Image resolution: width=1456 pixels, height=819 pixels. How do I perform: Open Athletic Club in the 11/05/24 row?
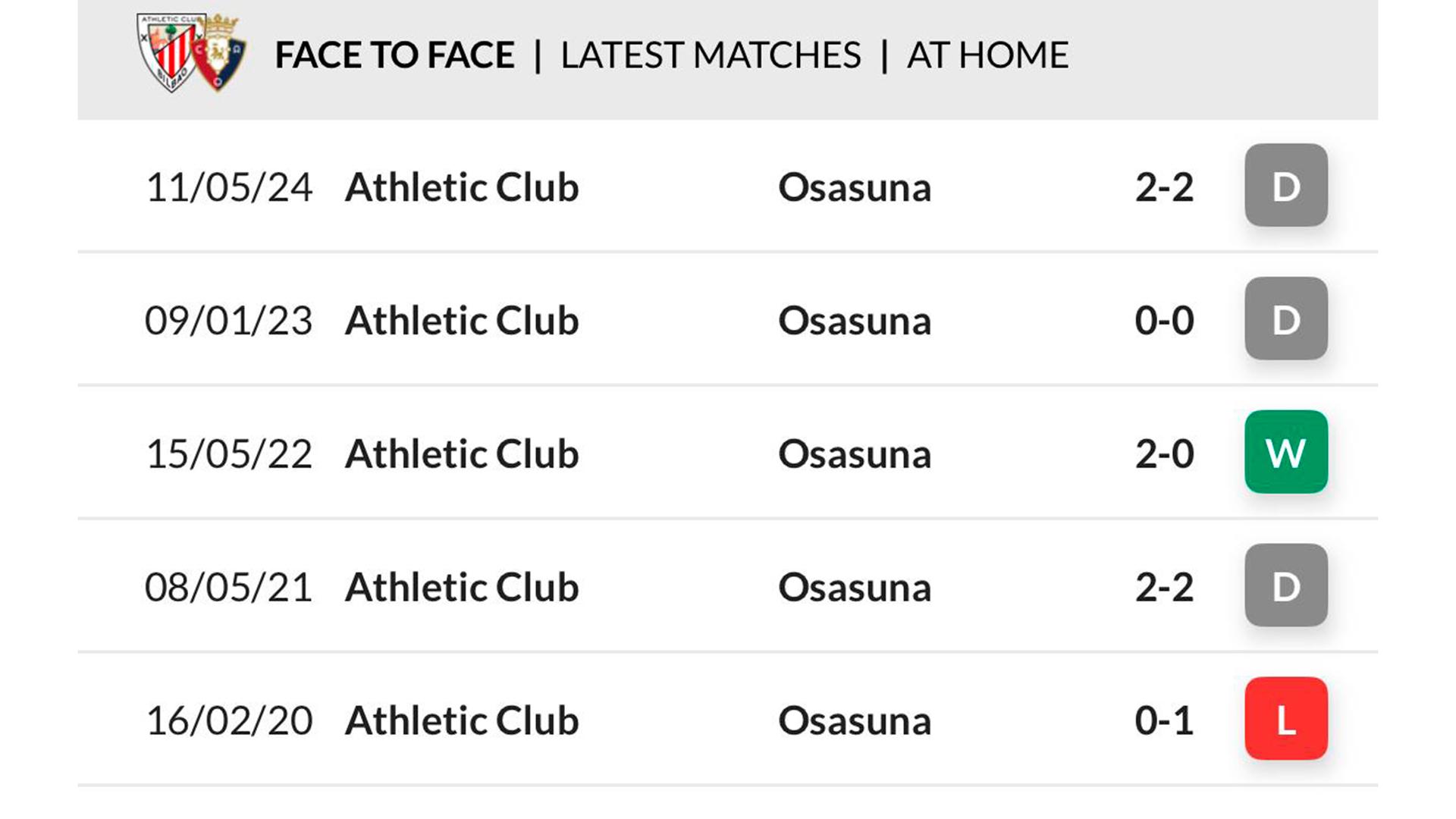462,187
